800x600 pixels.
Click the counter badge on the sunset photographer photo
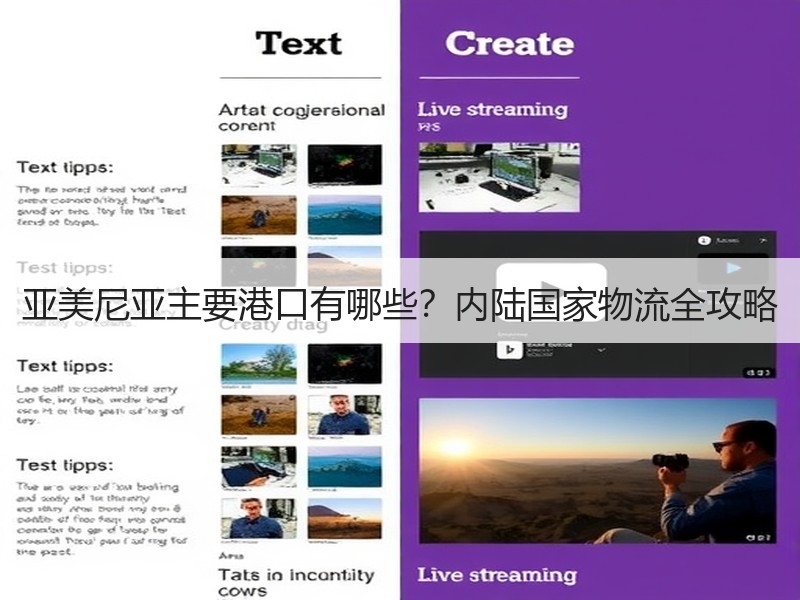click(760, 537)
